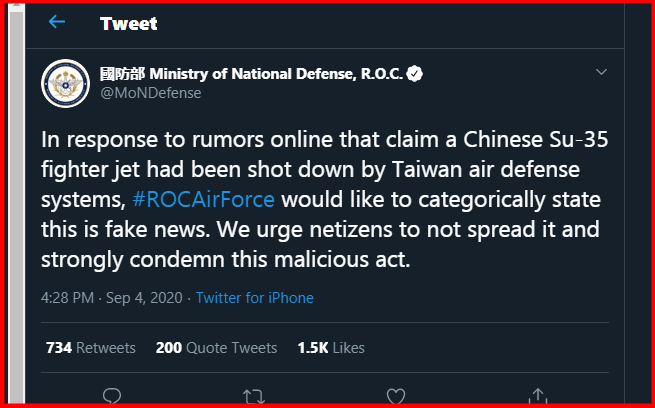This screenshot has height=408, width=655.
Task: Open the #ROCAirForce hashtag link
Action: 203,199
